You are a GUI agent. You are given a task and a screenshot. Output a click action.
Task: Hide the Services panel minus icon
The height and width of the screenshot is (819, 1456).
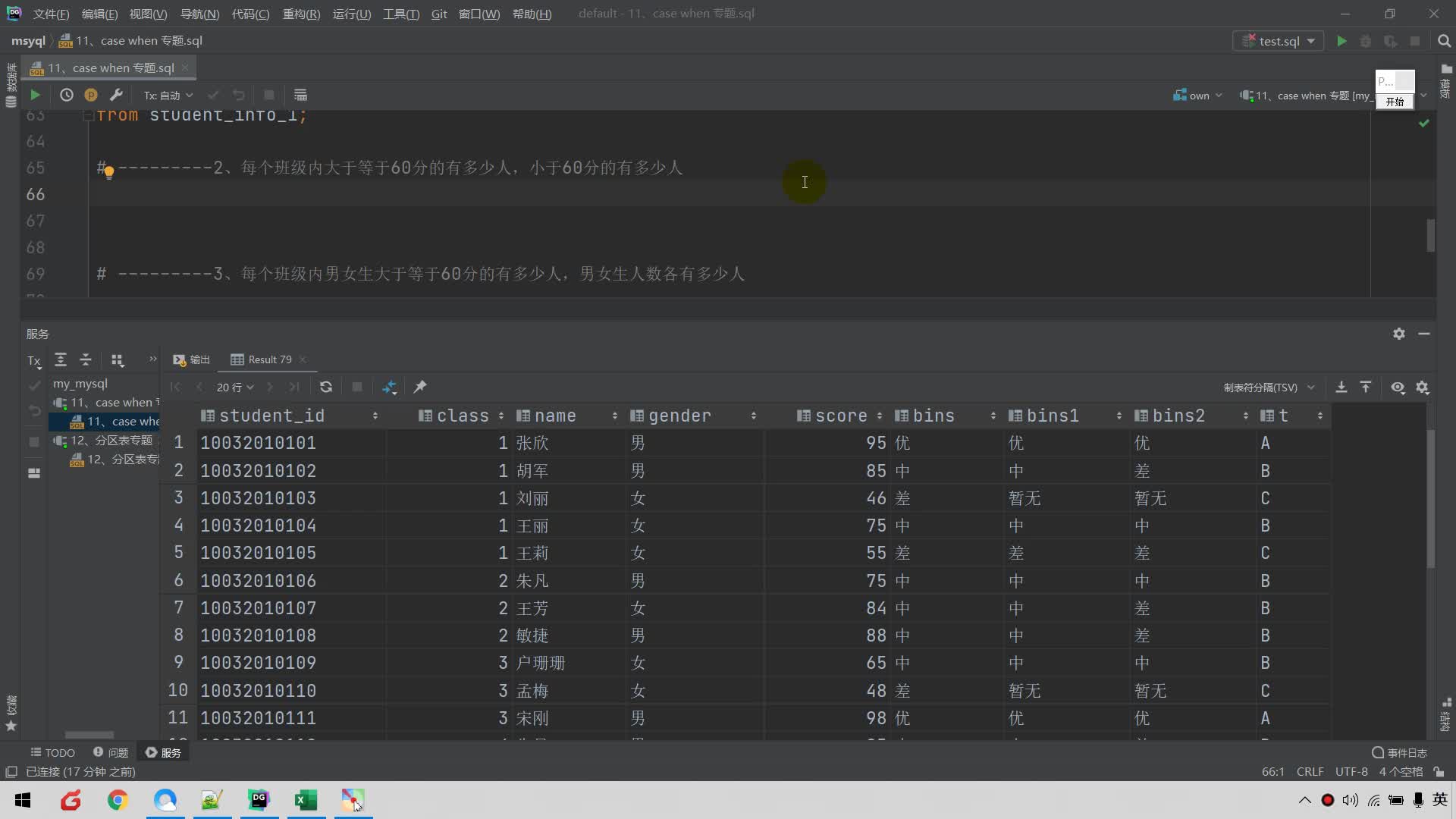1424,334
